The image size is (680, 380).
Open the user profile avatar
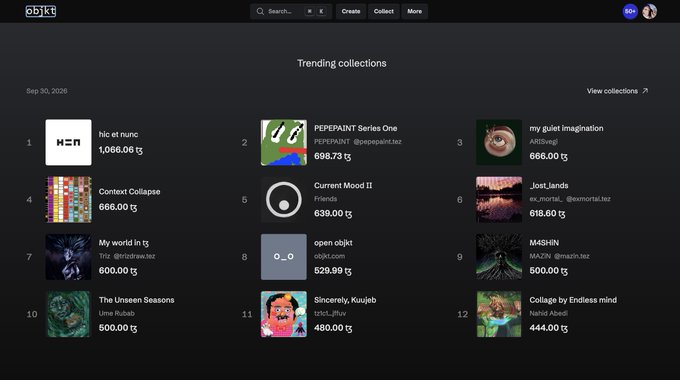click(650, 11)
